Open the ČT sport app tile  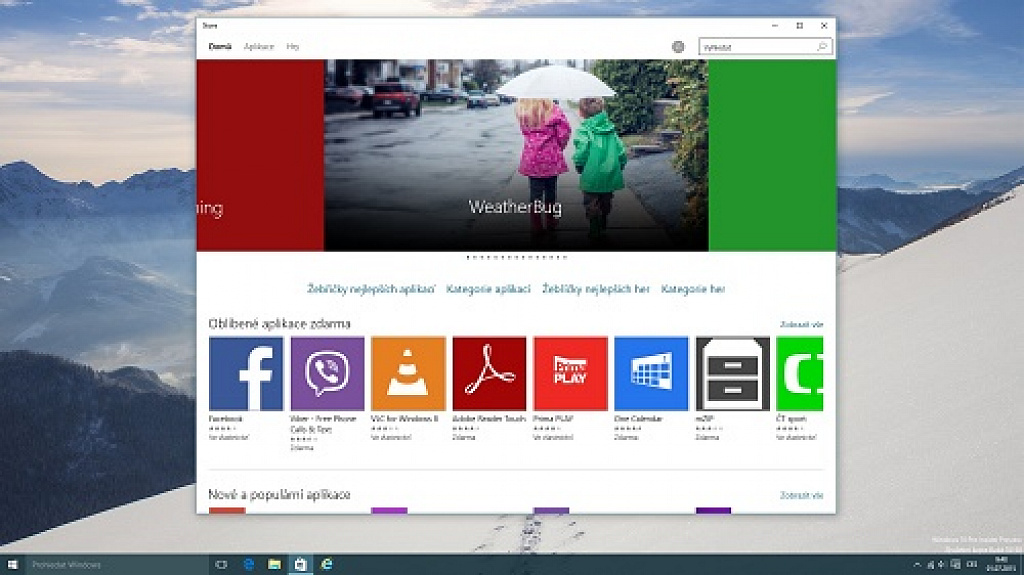800,374
